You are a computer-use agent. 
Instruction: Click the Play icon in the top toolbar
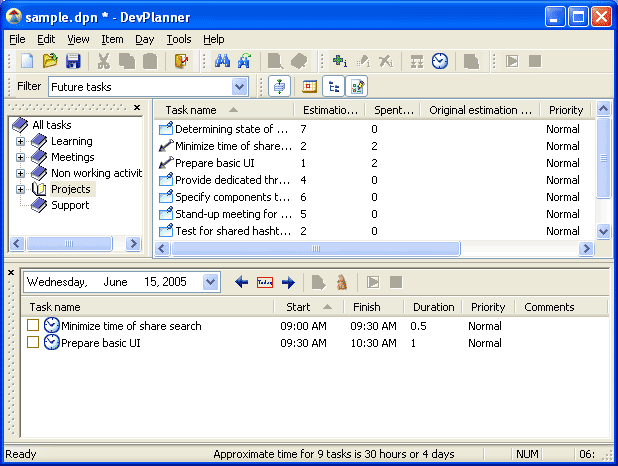512,61
